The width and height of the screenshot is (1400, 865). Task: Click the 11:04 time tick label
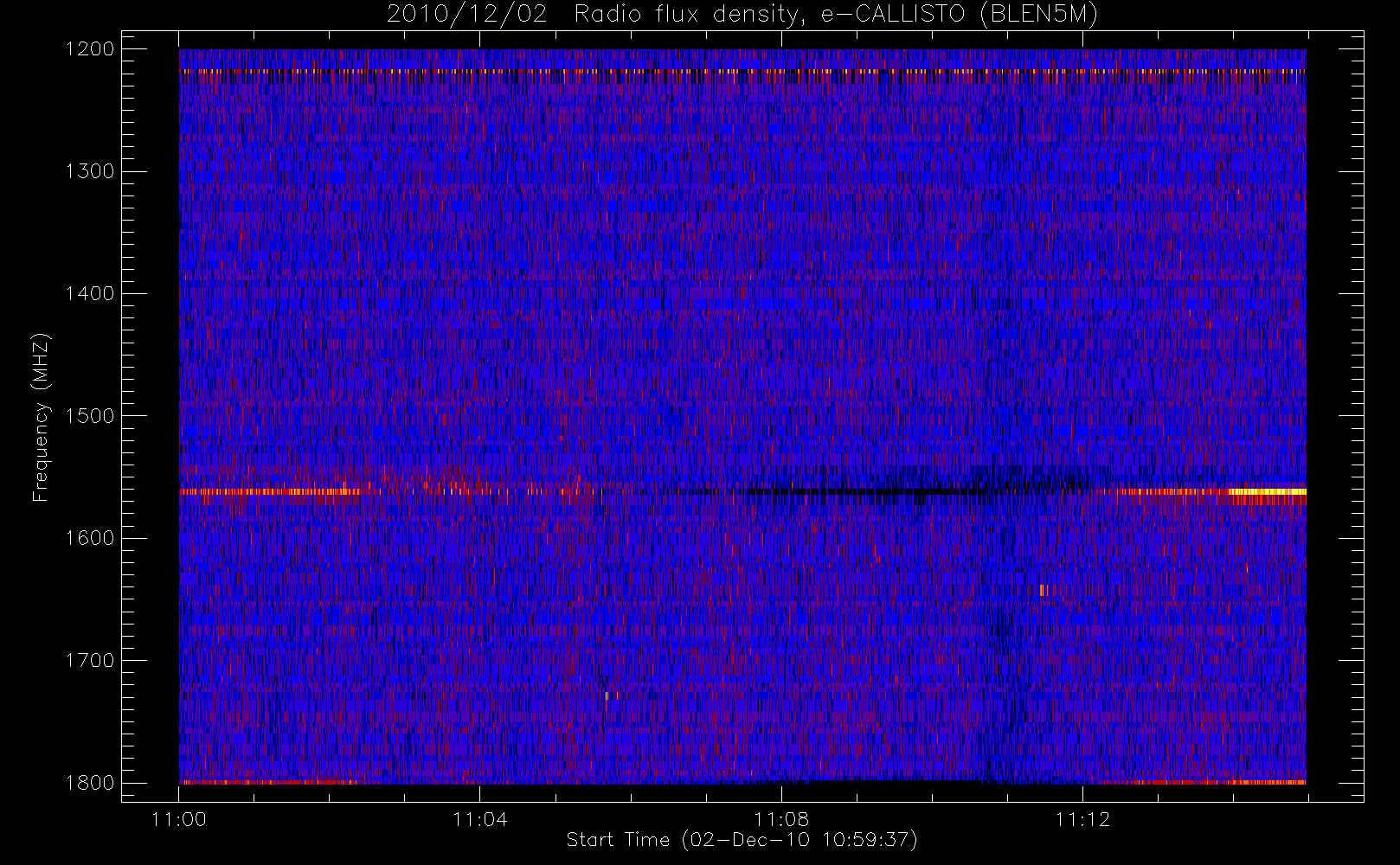pos(480,819)
